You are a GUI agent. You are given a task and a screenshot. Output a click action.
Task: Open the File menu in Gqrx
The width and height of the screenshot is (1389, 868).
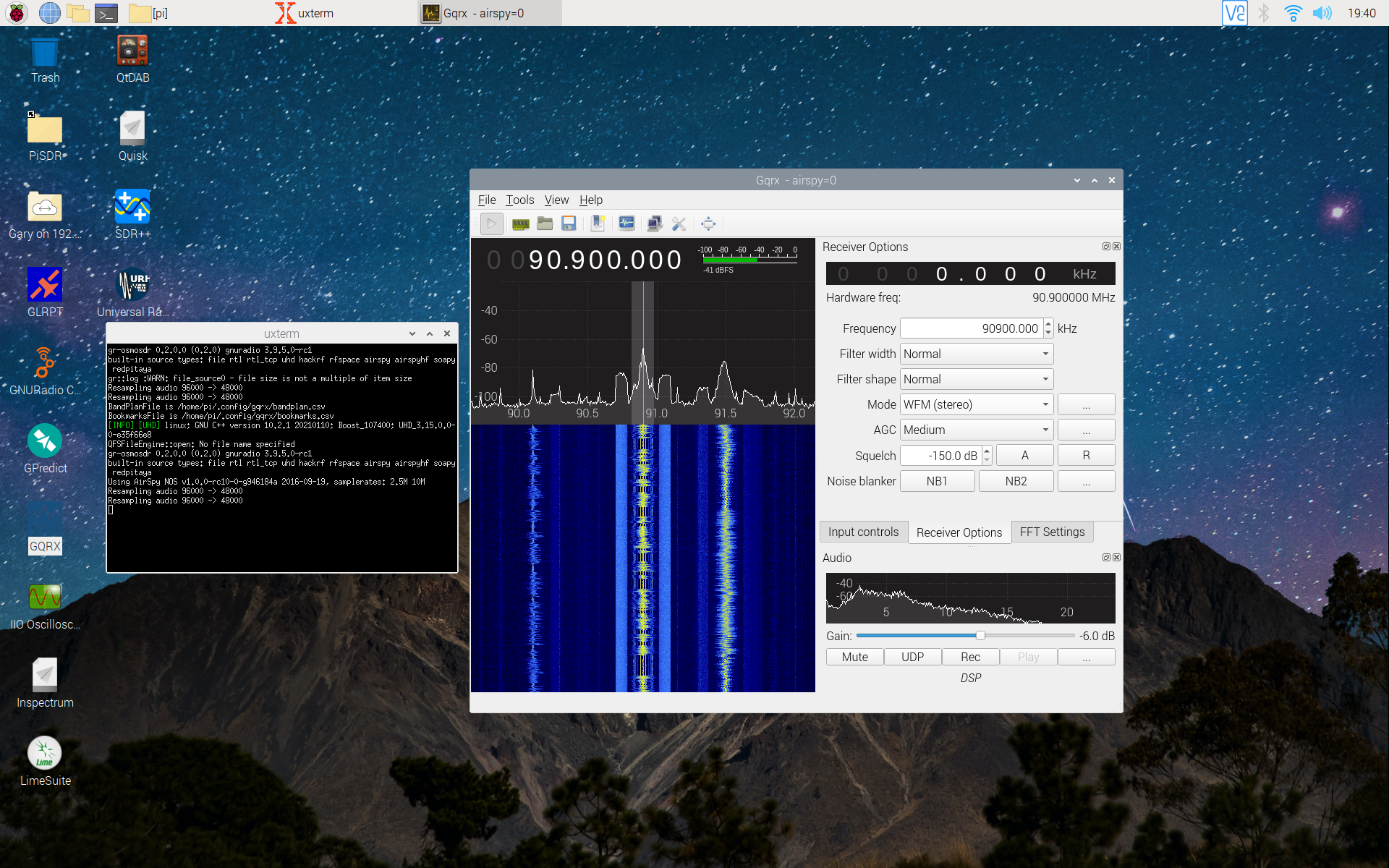click(487, 200)
